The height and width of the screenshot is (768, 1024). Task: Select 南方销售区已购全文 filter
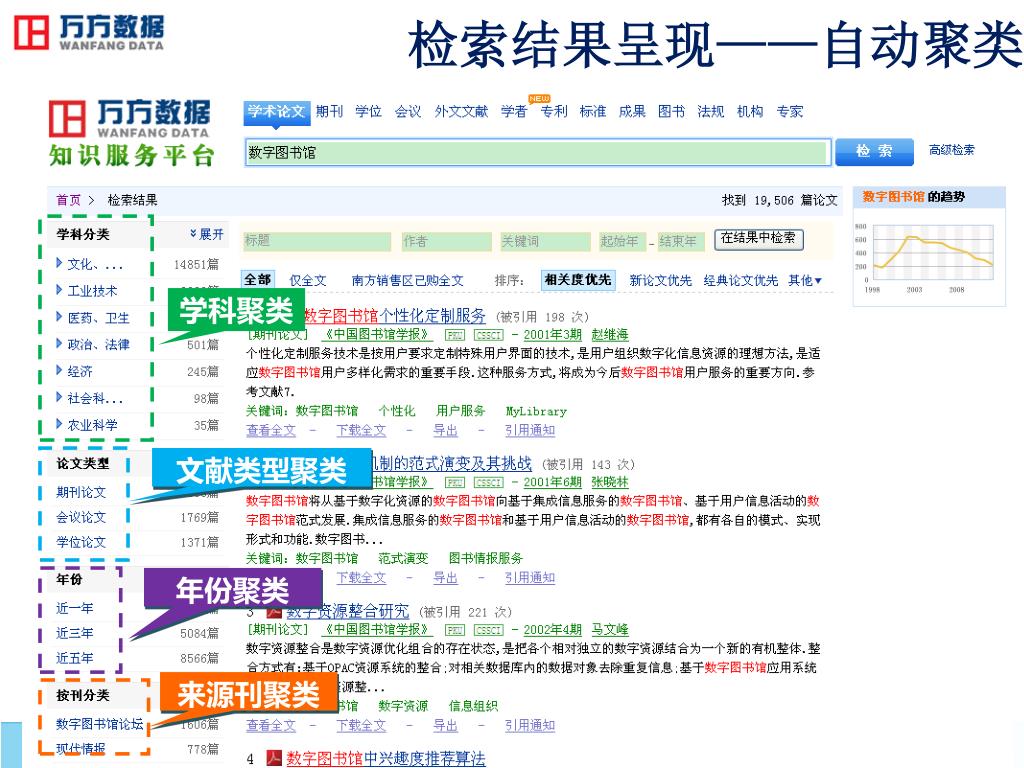[x=408, y=281]
